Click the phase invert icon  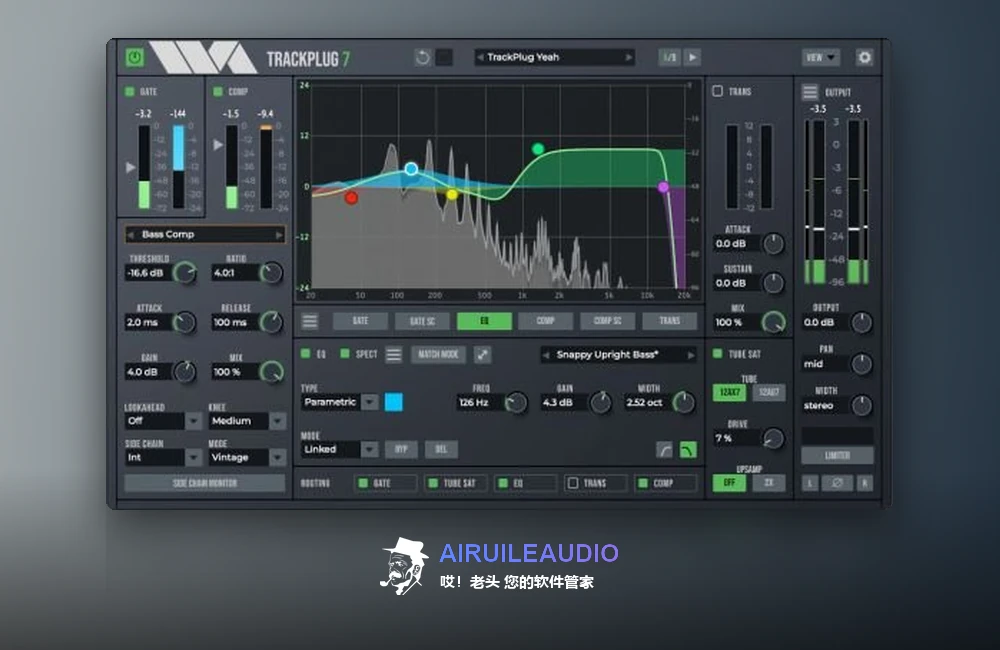[837, 484]
